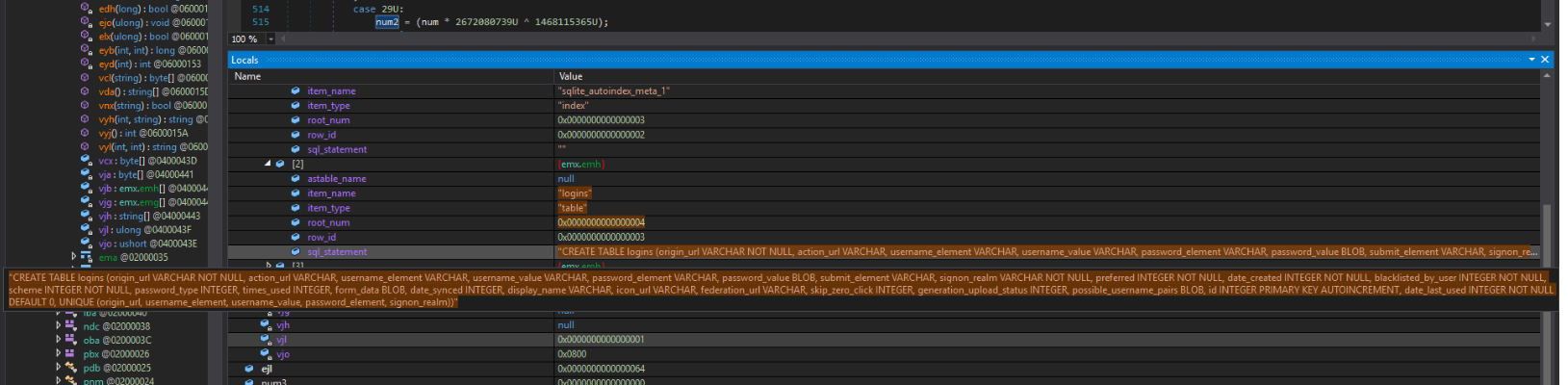Select the sql_statement row in Locals
This screenshot has width=1568, height=385.
[x=337, y=252]
